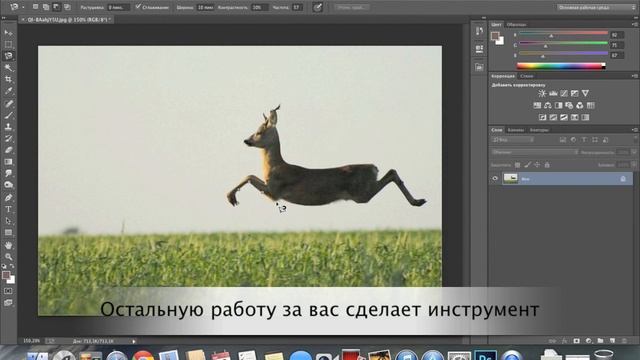Toggle lock all padlock in Layers
The width and height of the screenshot is (640, 360).
tap(547, 165)
